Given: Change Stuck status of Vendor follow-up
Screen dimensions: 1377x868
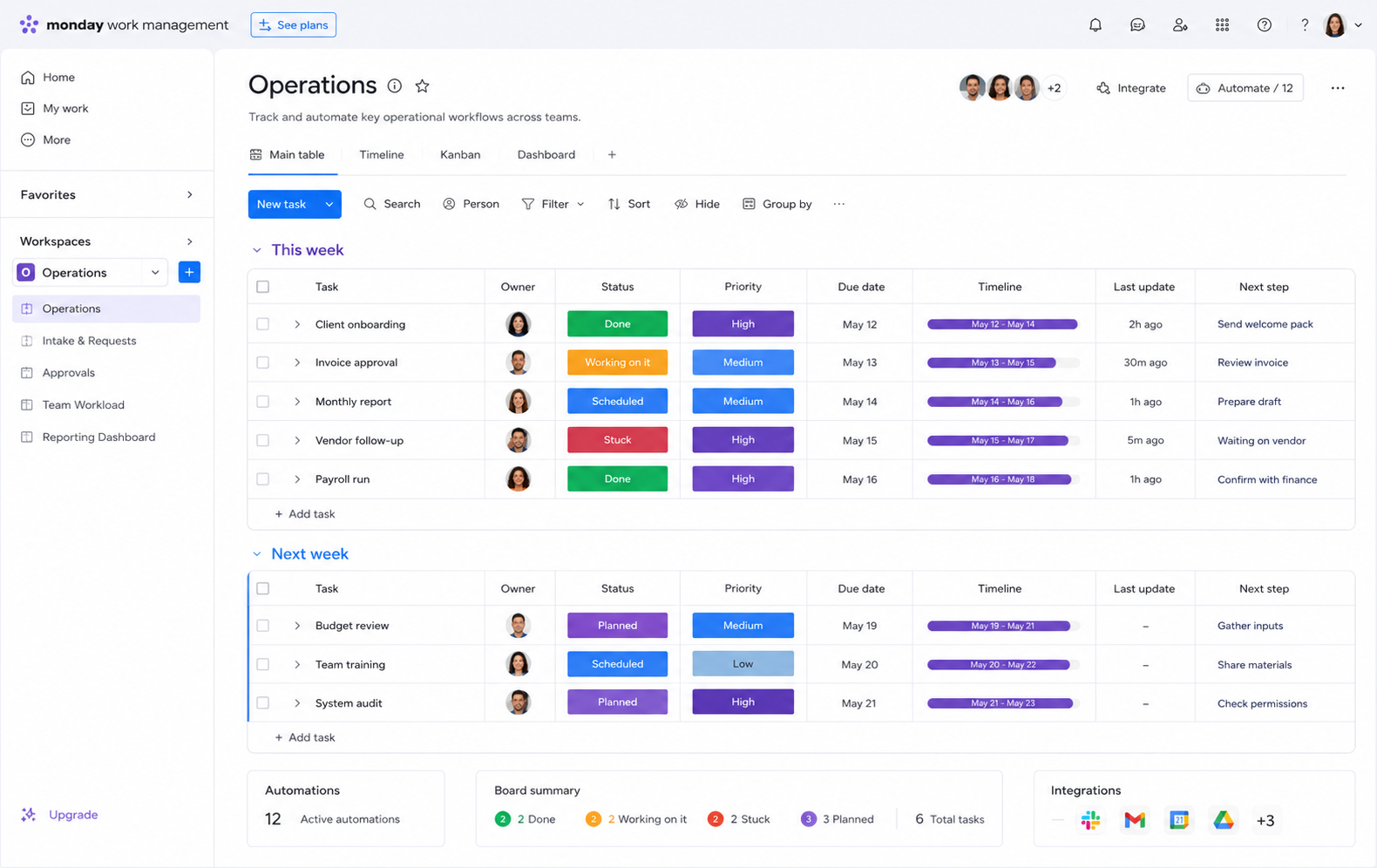Looking at the screenshot, I should coord(617,440).
